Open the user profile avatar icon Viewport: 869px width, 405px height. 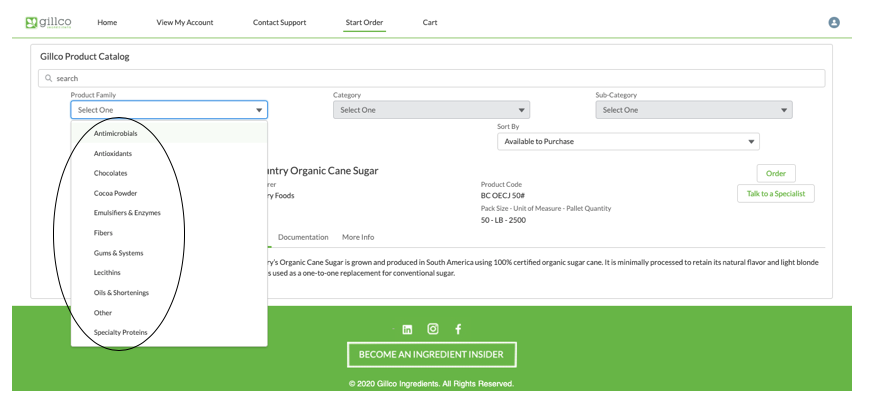(x=834, y=23)
